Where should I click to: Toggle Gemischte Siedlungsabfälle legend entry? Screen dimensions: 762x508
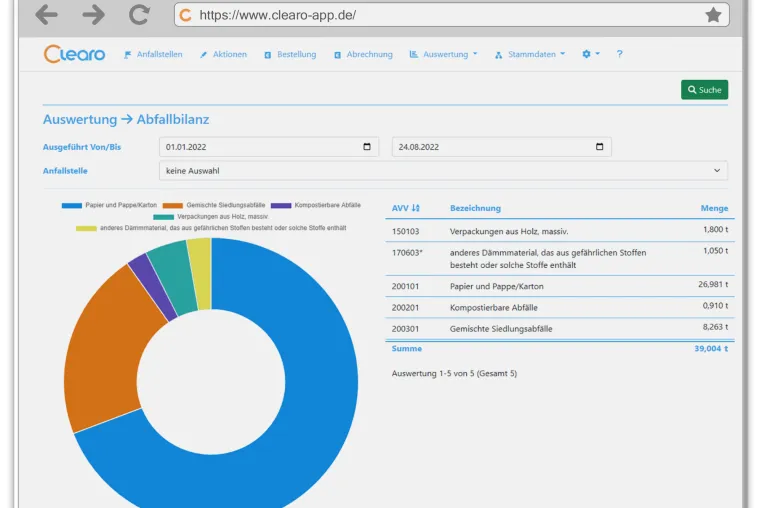214,205
